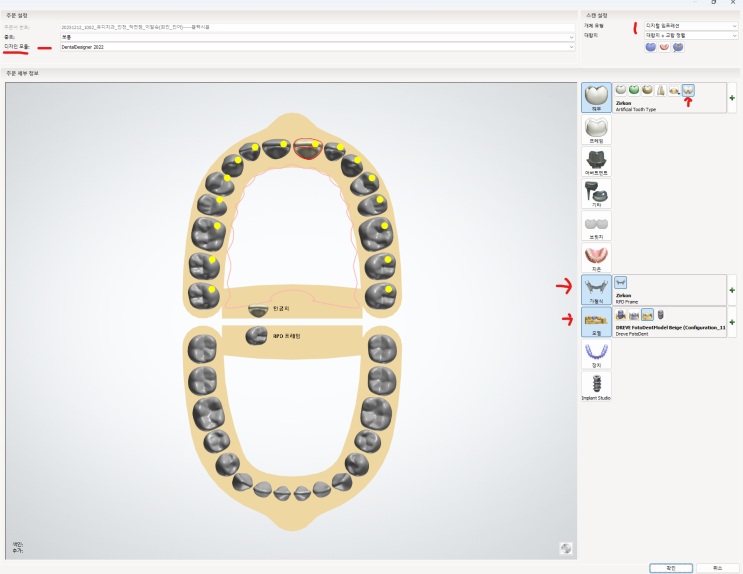743x574 pixels.
Task: Select the model (모델) category tile
Action: coord(596,322)
